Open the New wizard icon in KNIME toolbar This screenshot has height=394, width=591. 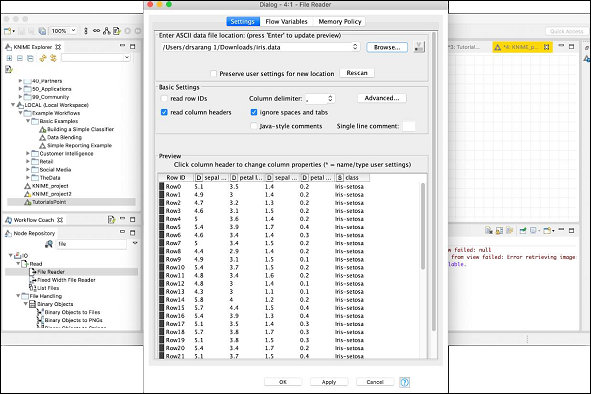[x=8, y=31]
